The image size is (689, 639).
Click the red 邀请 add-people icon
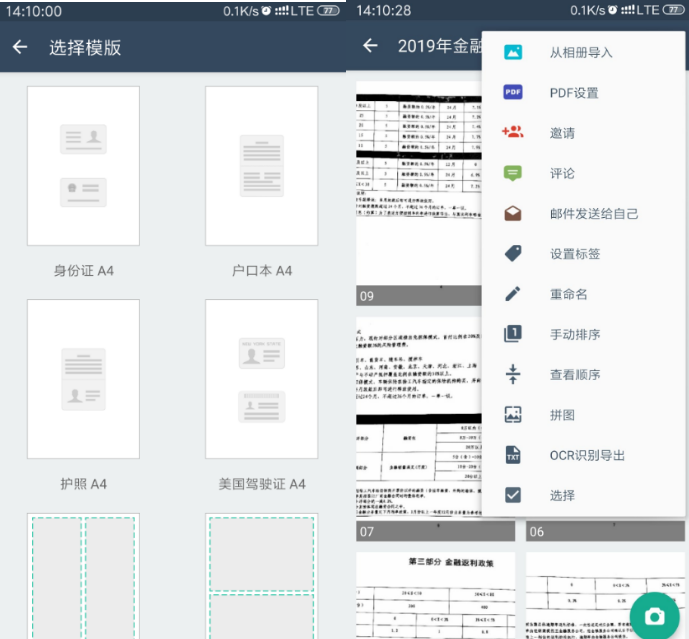point(512,132)
